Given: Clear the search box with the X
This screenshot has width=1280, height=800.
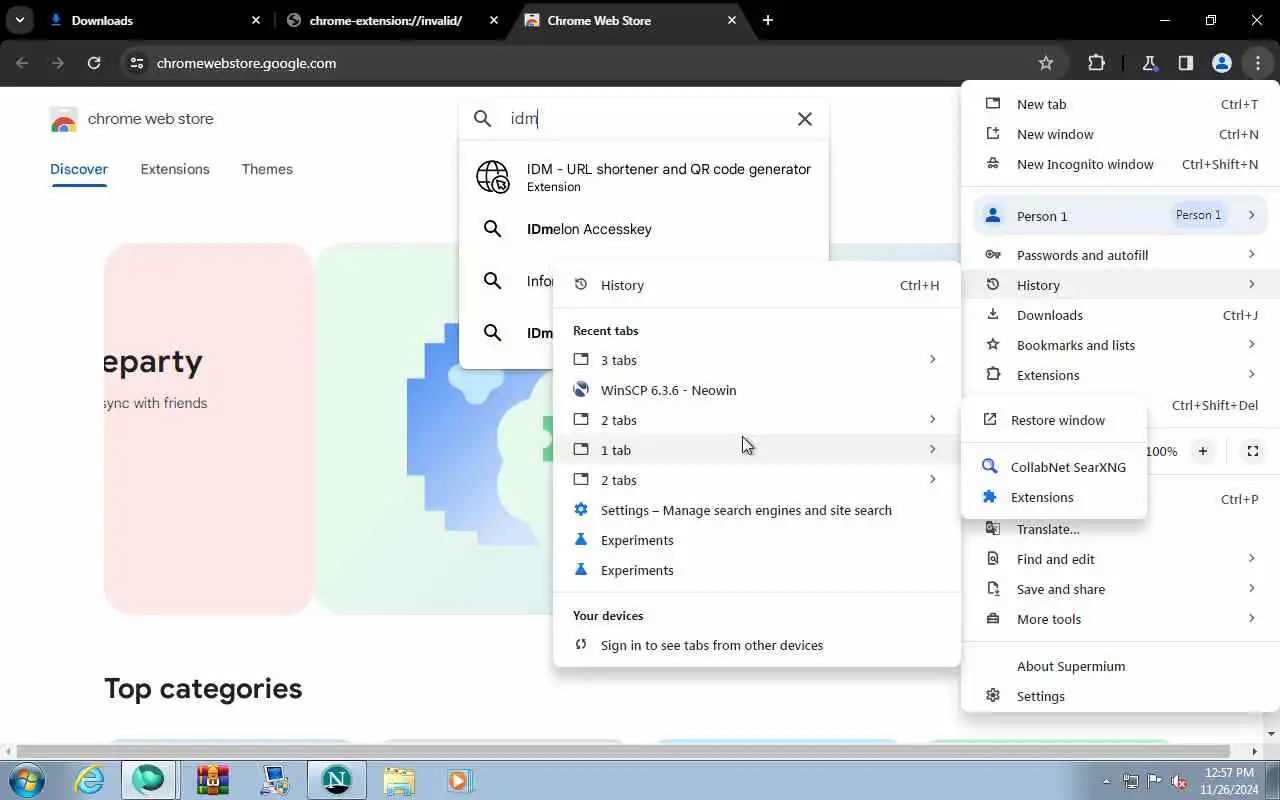Looking at the screenshot, I should pyautogui.click(x=804, y=119).
